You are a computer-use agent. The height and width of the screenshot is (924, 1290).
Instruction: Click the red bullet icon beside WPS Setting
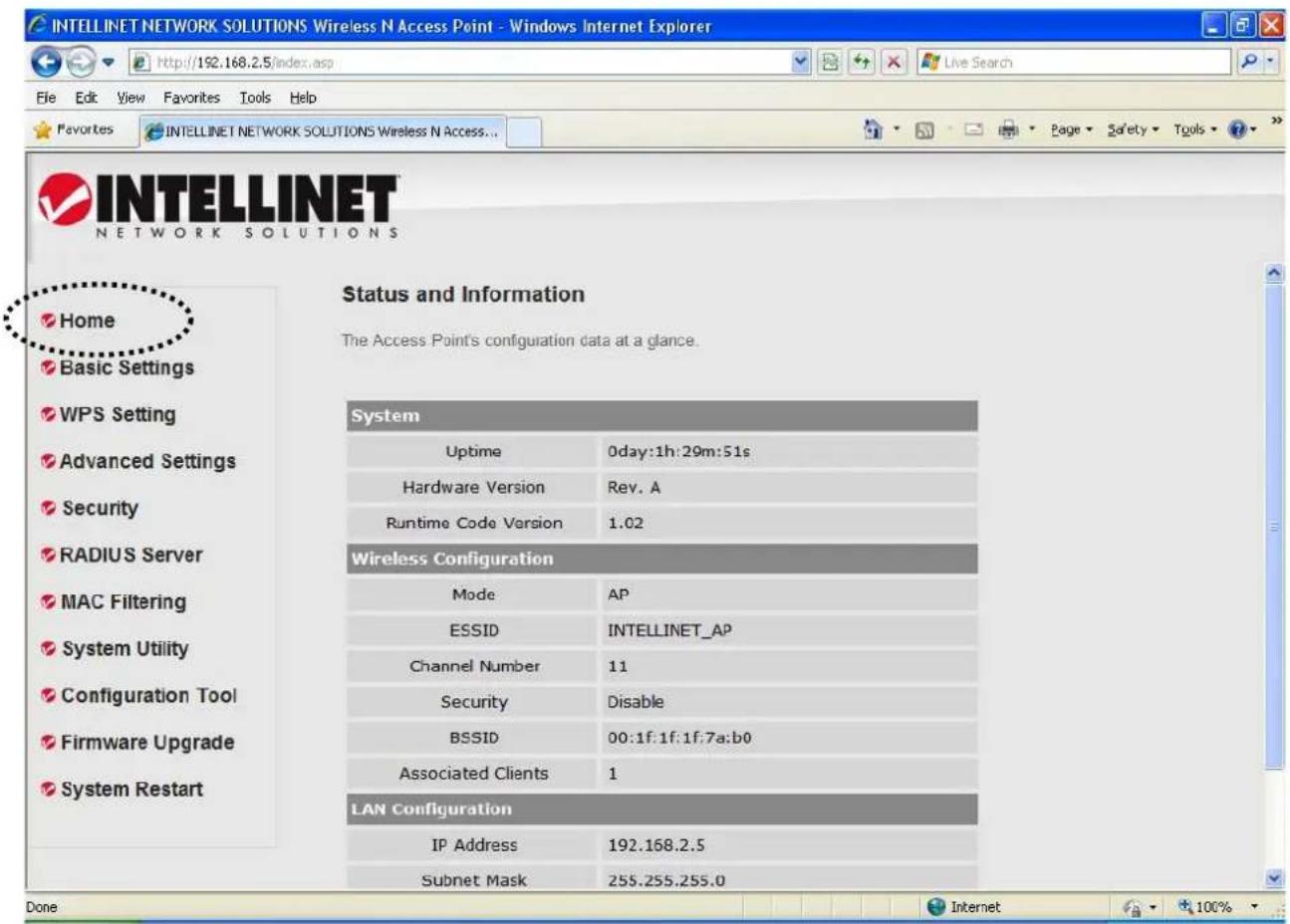point(48,414)
